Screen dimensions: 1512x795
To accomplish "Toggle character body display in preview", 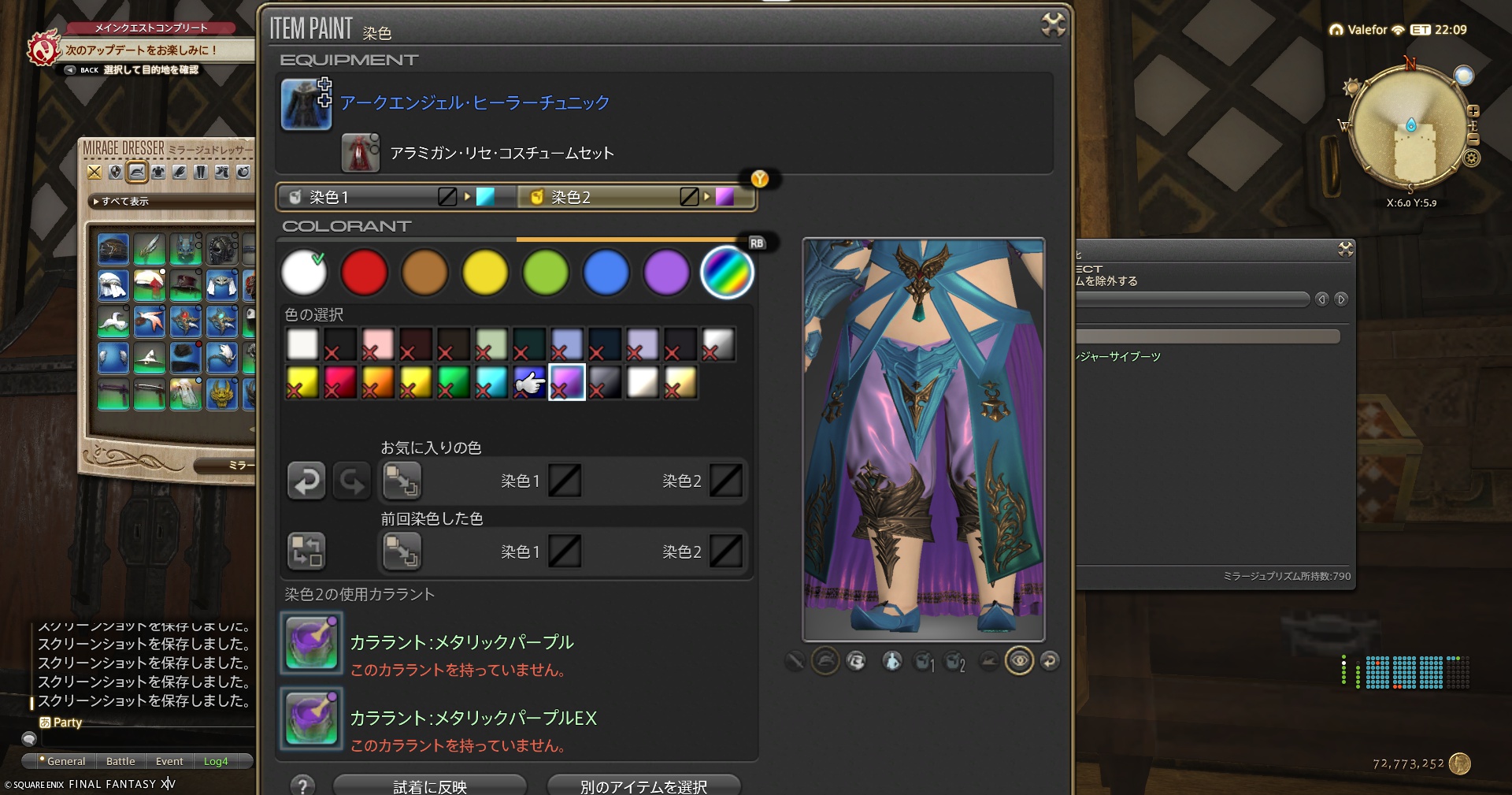I will 891,661.
